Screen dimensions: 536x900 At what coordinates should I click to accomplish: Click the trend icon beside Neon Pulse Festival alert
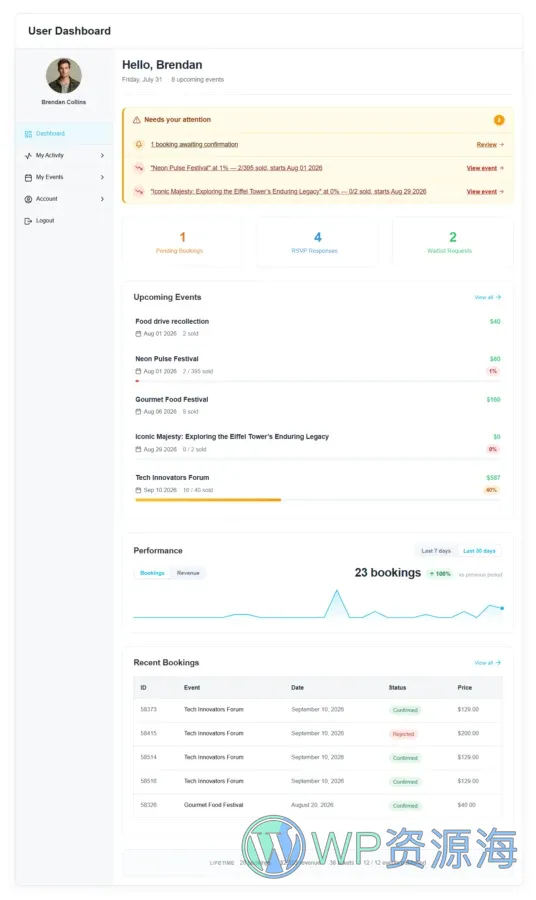[x=139, y=168]
